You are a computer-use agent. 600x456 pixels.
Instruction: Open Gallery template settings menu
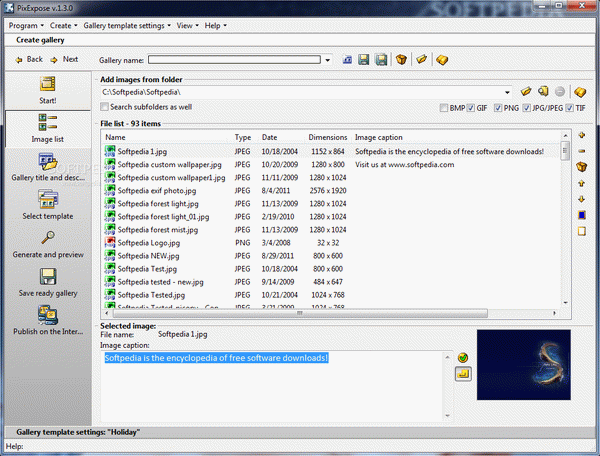(x=127, y=26)
